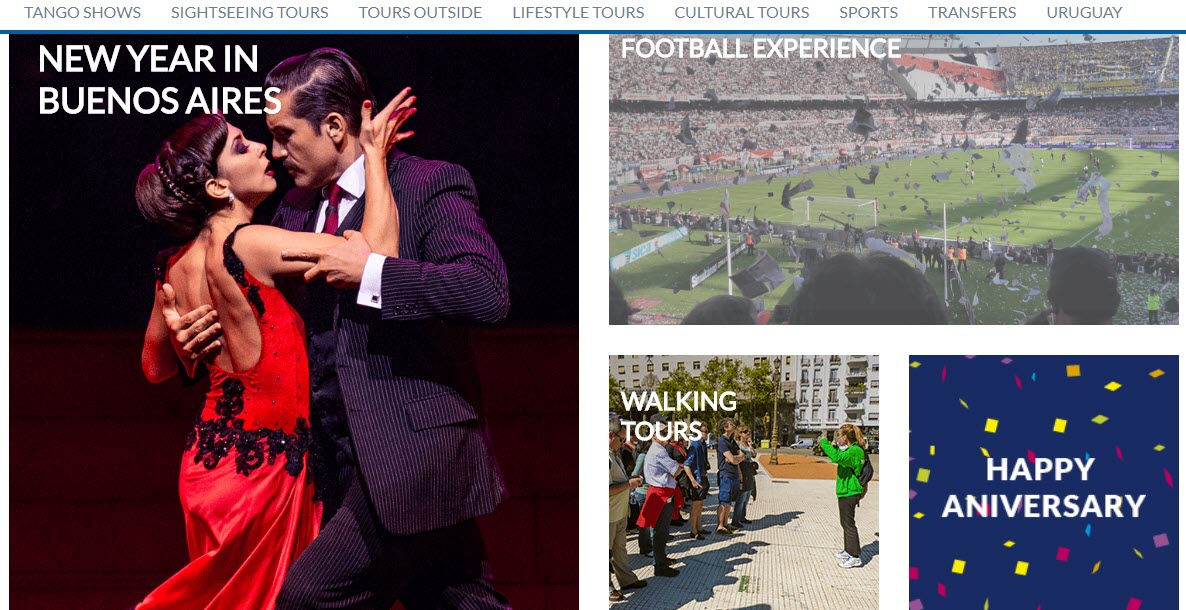Follow the Walking Tours title link
Viewport: 1186px width, 610px height.
pos(678,415)
